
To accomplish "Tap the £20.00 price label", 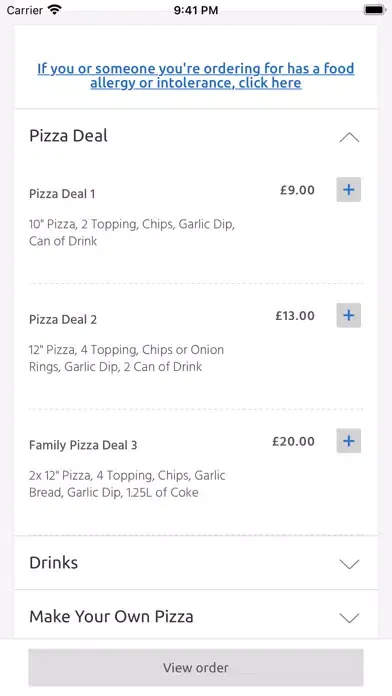I will [x=293, y=441].
